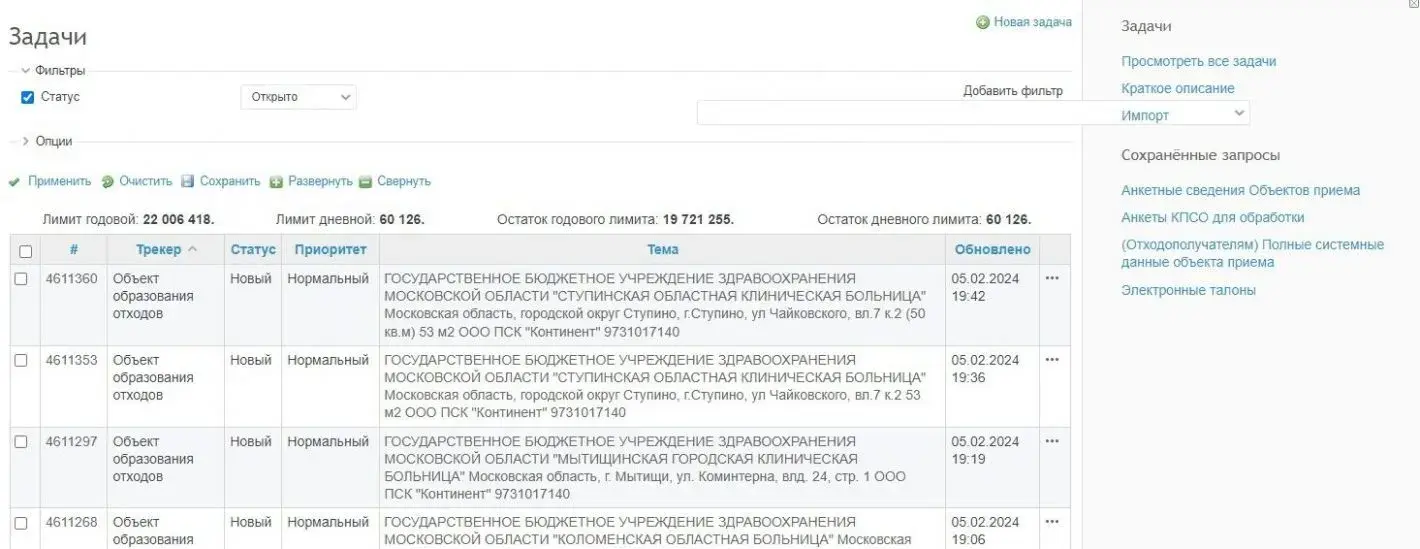Click the Задачи page heading
Image resolution: width=1420 pixels, height=549 pixels.
pyautogui.click(x=47, y=37)
